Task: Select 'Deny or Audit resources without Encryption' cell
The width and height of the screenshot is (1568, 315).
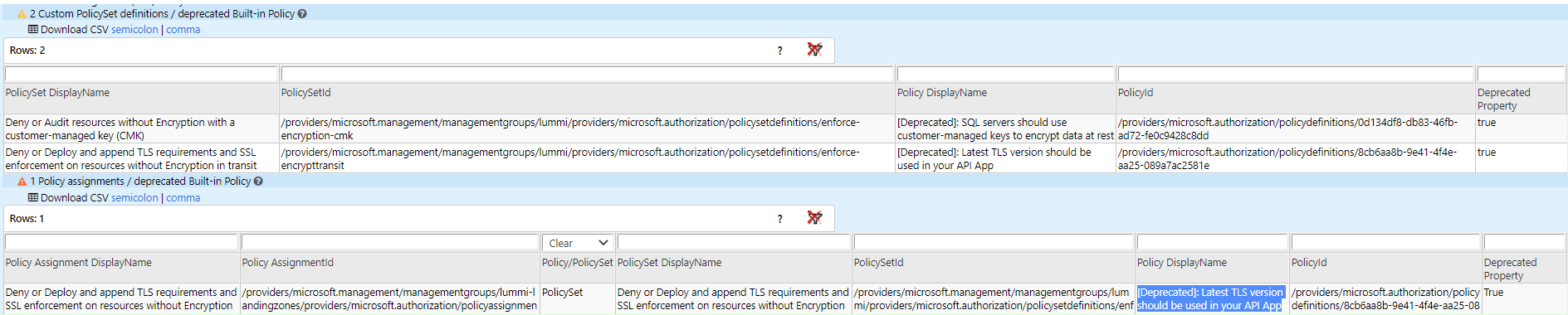Action: 140,128
